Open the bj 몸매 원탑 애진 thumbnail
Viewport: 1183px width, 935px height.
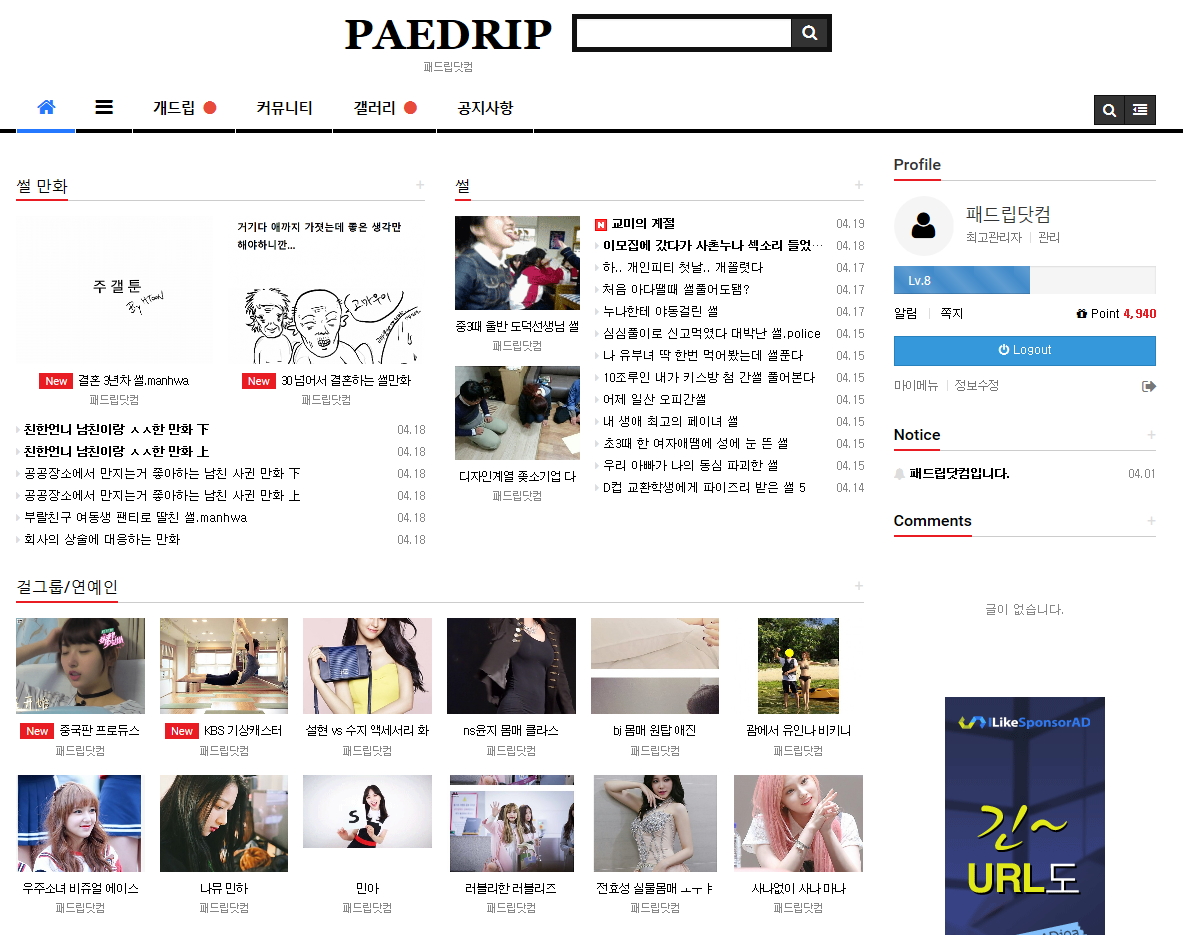[x=655, y=666]
